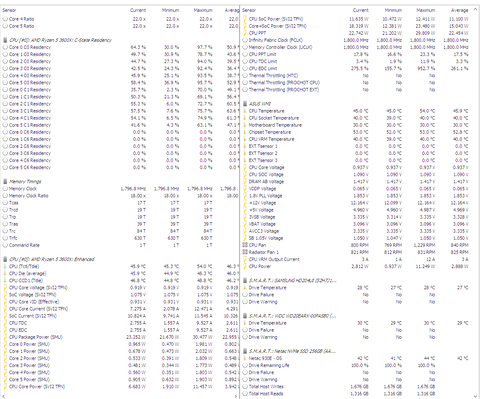Click the Sensor column header in the right pane
The width and height of the screenshot is (480, 399).
point(249,10)
